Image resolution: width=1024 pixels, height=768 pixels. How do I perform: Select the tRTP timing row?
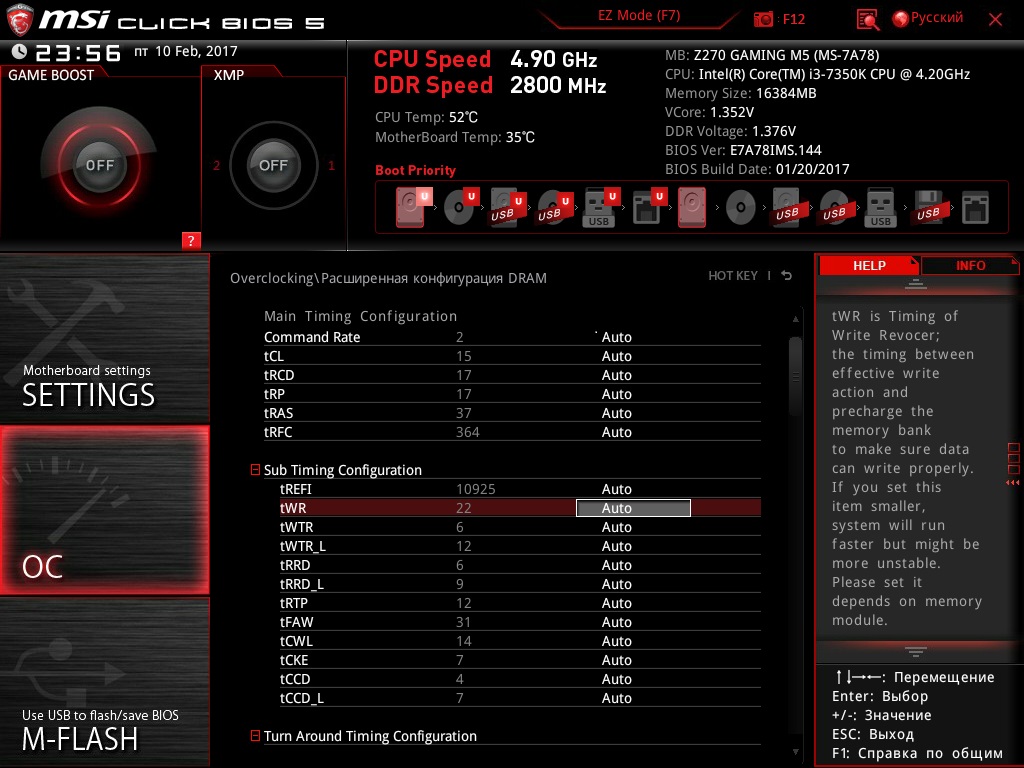click(x=520, y=603)
